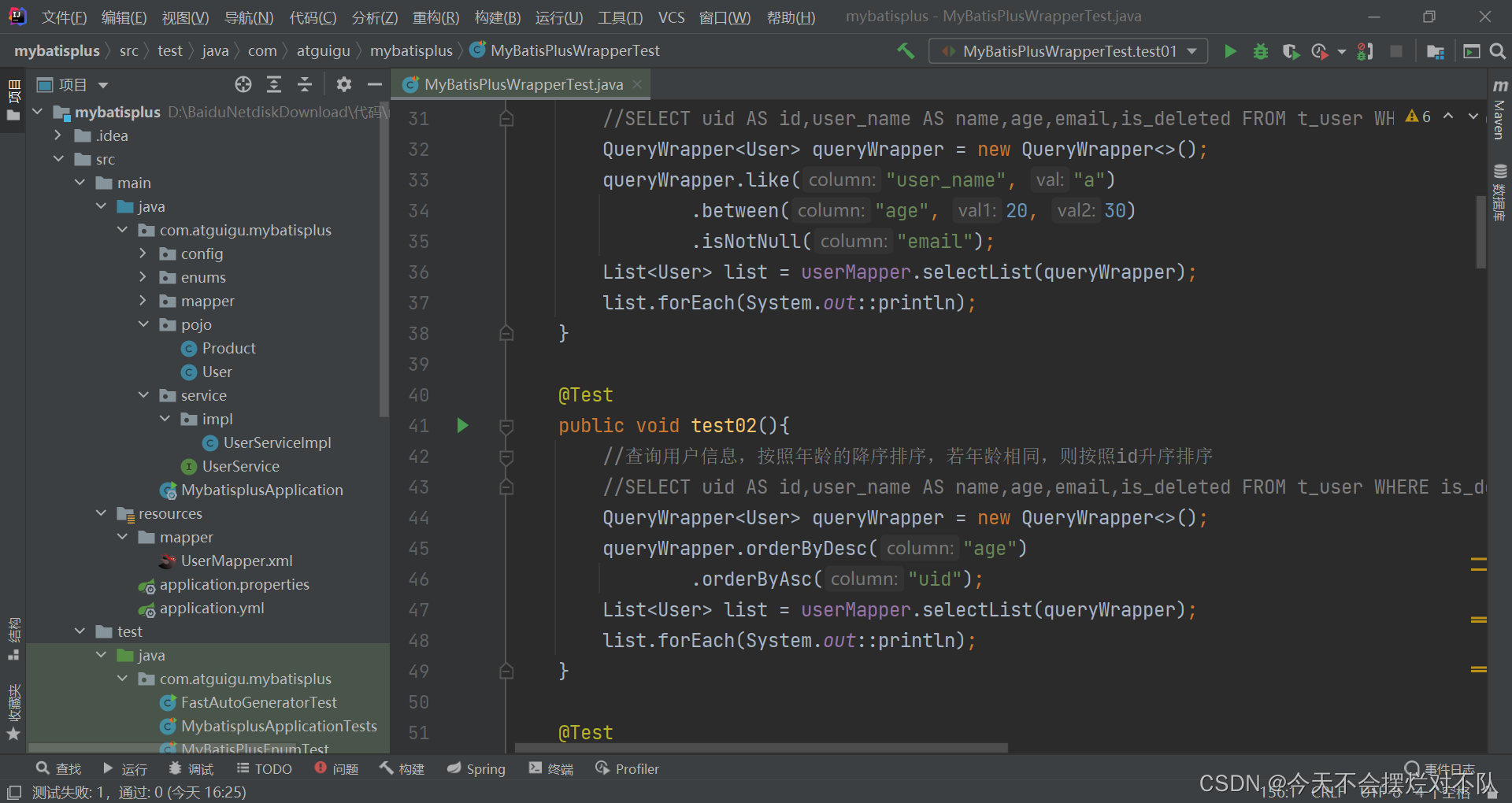Screen dimensions: 1512x803
Task: Collapse the mybatisplus root folder
Action: click(37, 112)
